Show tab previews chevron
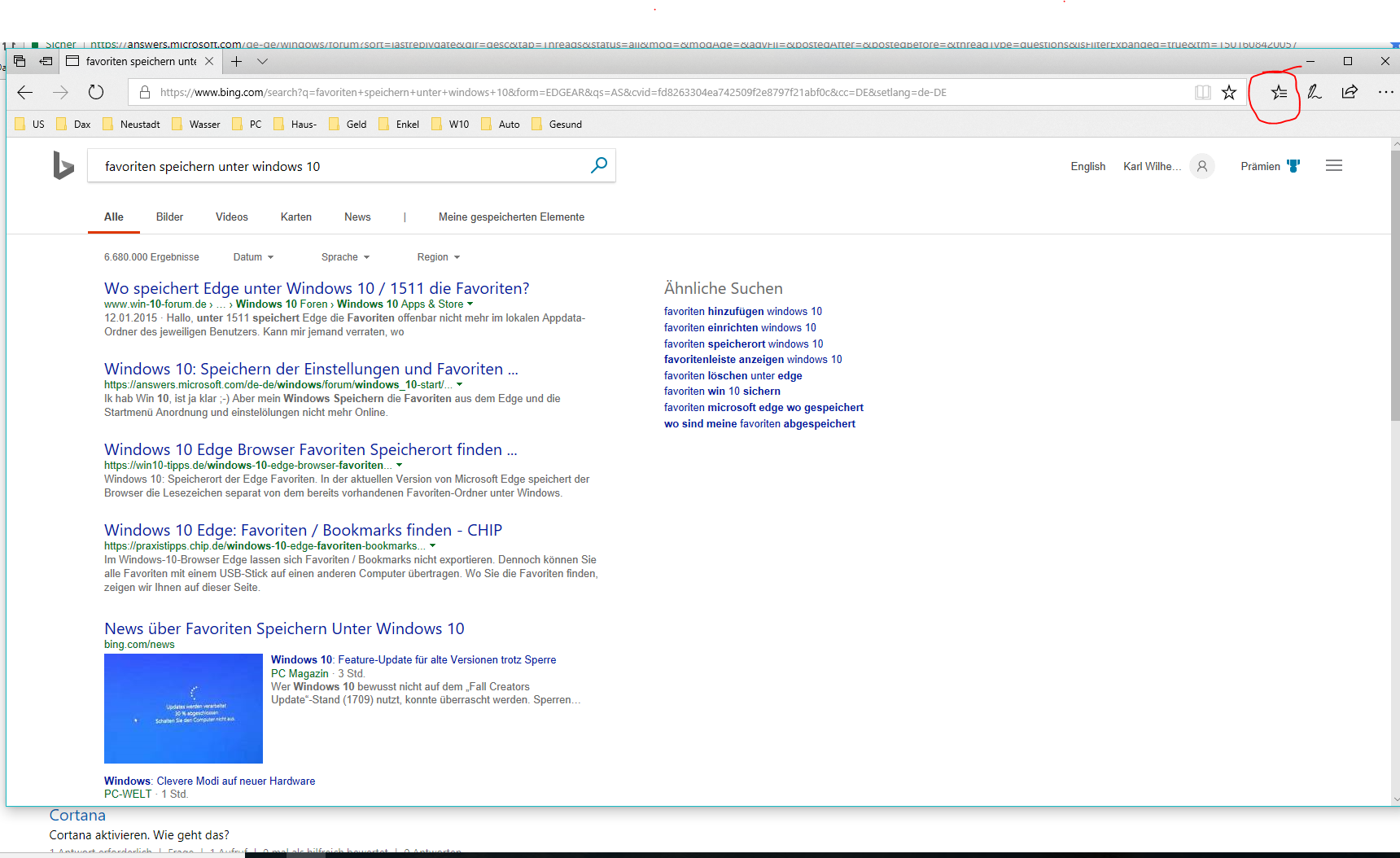 (x=262, y=61)
